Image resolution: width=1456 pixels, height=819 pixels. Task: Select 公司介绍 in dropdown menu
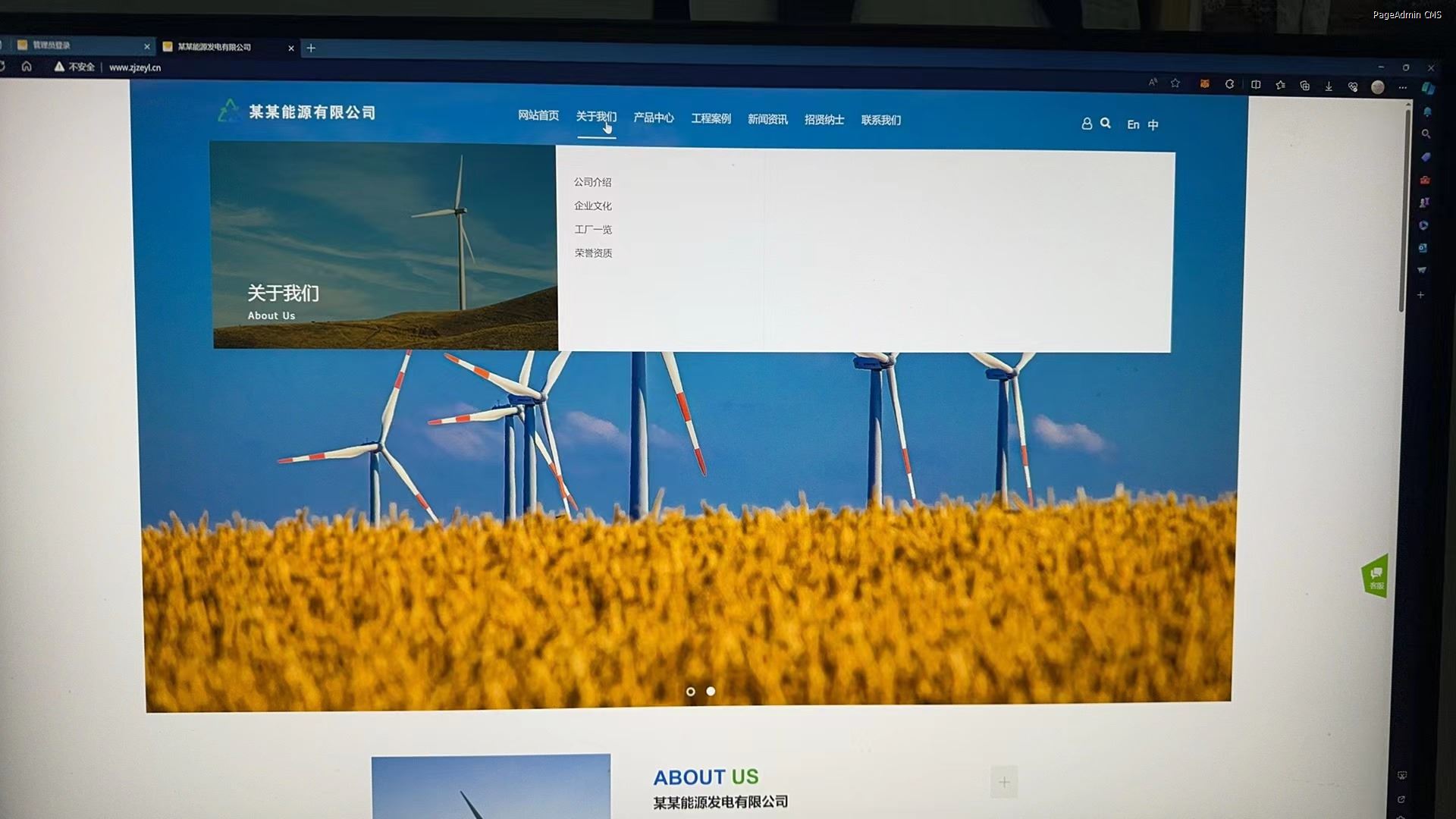[x=592, y=182]
